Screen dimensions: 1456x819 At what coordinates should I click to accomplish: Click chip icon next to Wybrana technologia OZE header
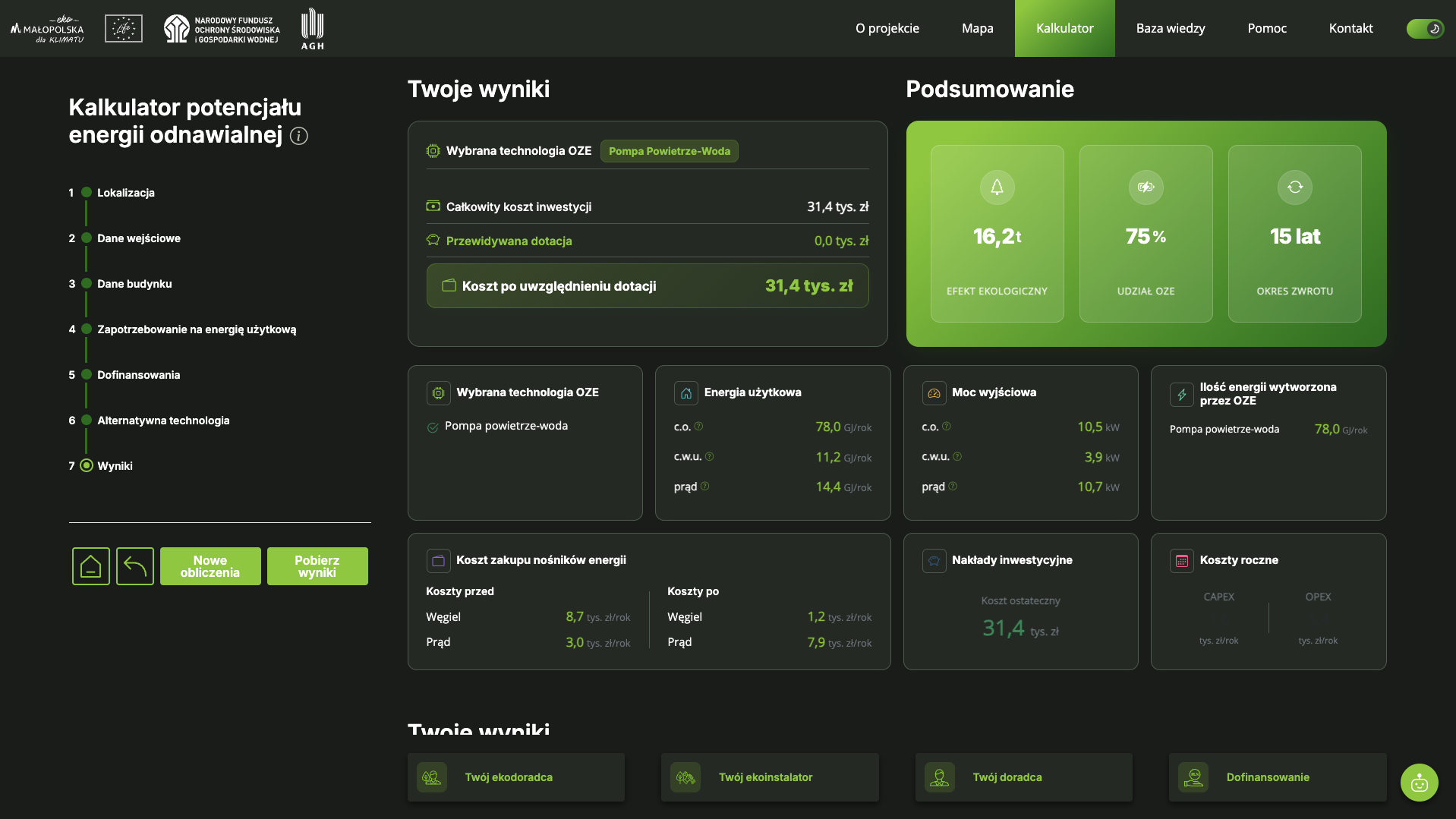click(433, 151)
